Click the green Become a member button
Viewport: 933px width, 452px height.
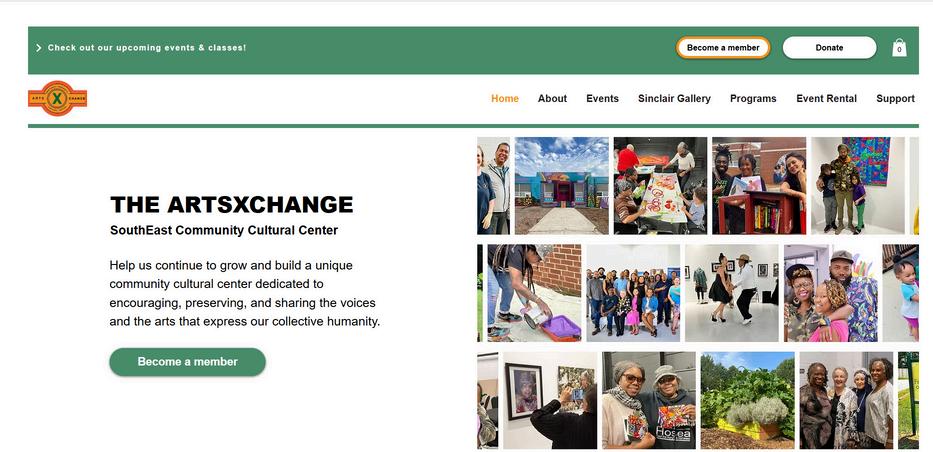[x=187, y=362]
